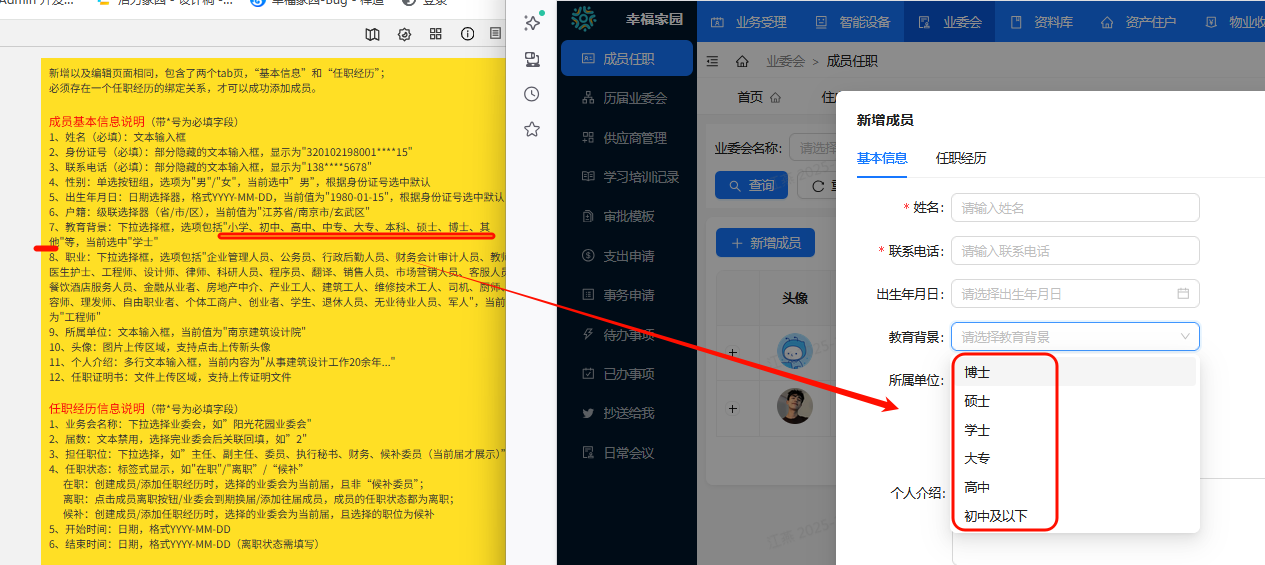Expand the 教育背景 dropdown arrow

pyautogui.click(x=1185, y=337)
